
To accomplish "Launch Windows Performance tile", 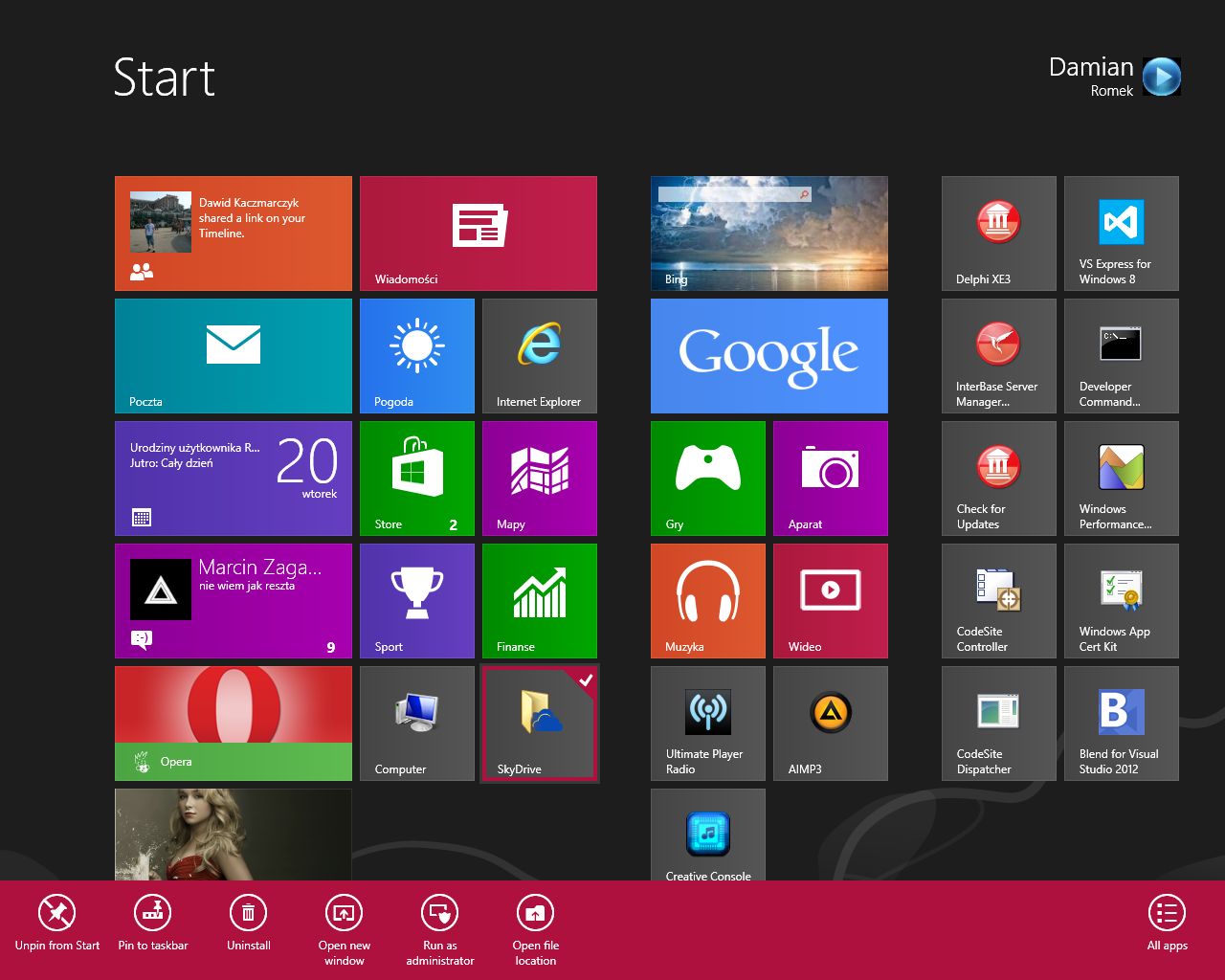I will click(x=1122, y=479).
